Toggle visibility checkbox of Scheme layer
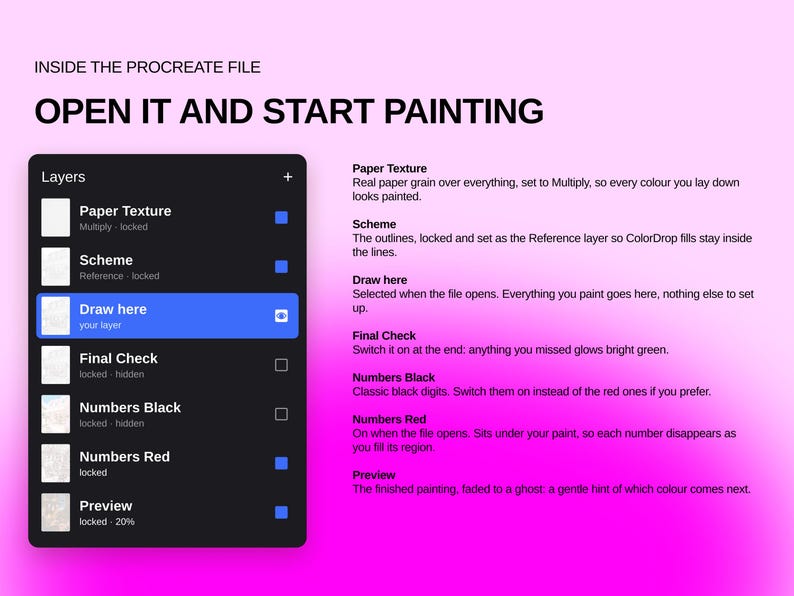This screenshot has width=794, height=596. click(x=282, y=267)
